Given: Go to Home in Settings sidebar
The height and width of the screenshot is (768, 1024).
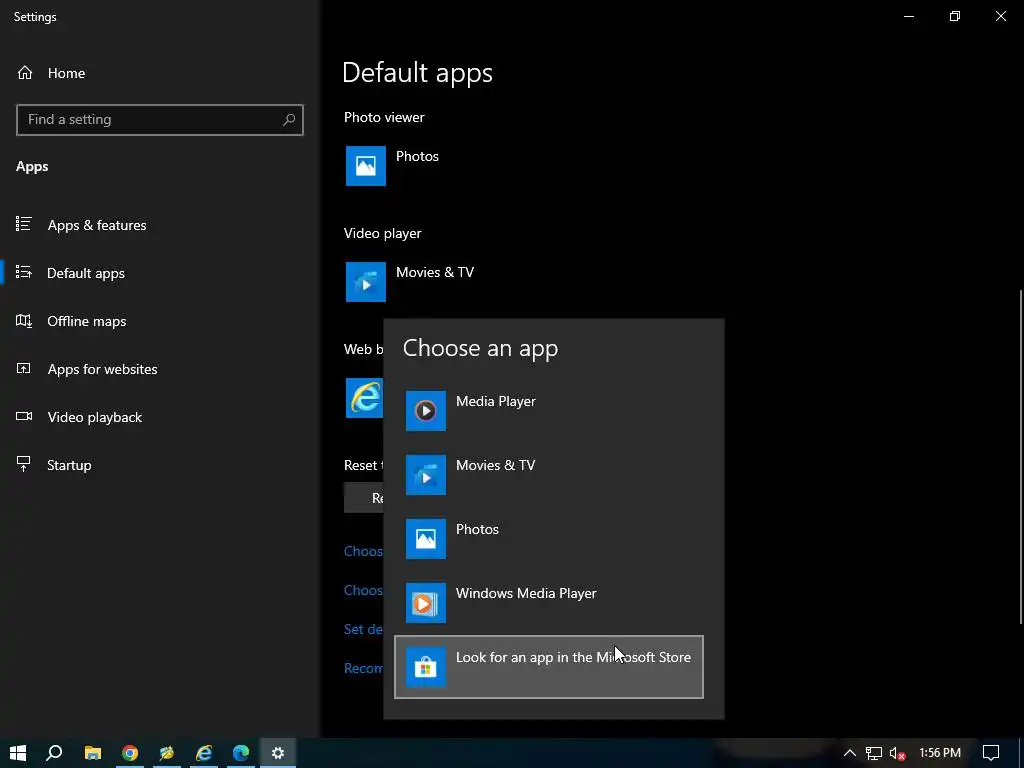Looking at the screenshot, I should click(66, 73).
